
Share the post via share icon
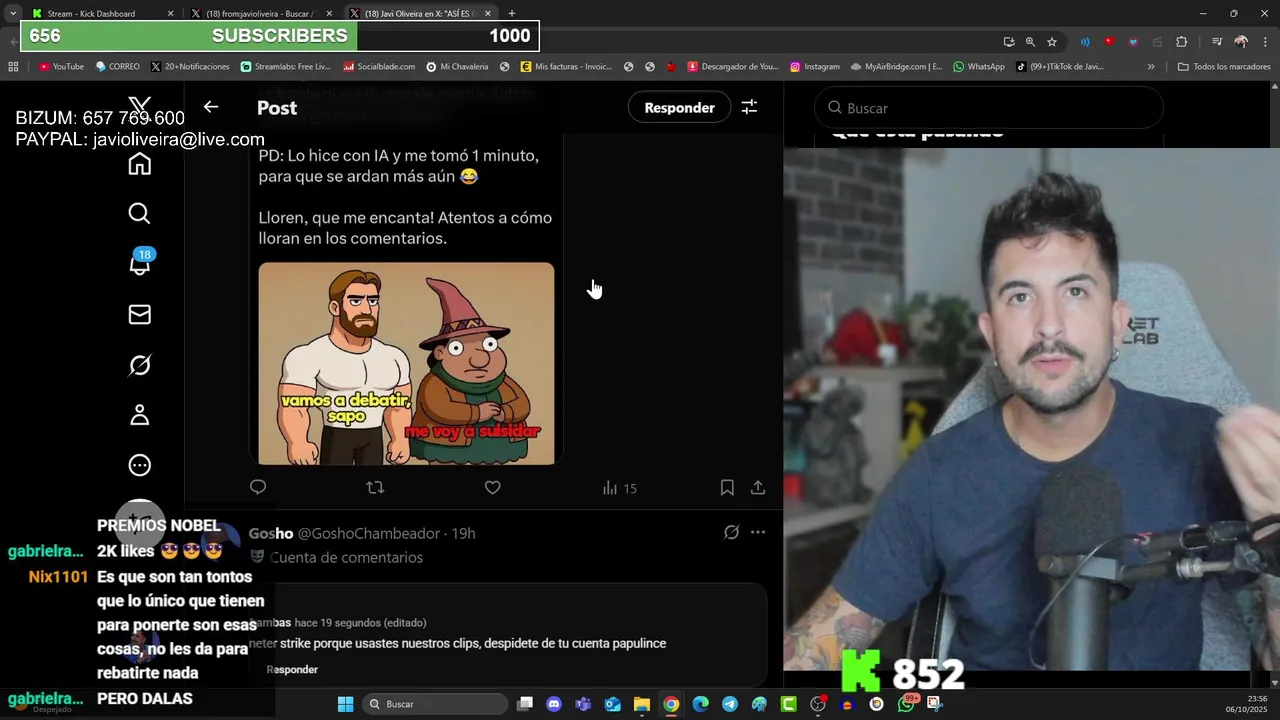click(x=758, y=487)
